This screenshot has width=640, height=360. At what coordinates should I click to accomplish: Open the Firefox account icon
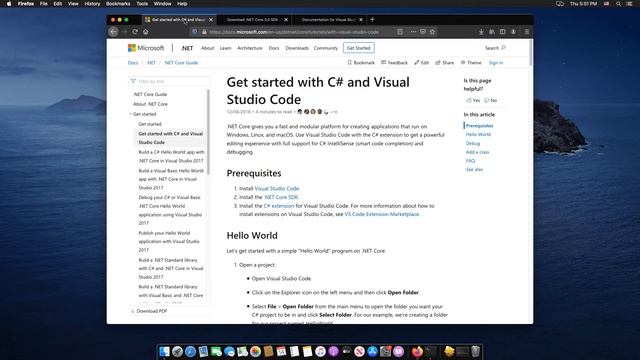(x=513, y=32)
